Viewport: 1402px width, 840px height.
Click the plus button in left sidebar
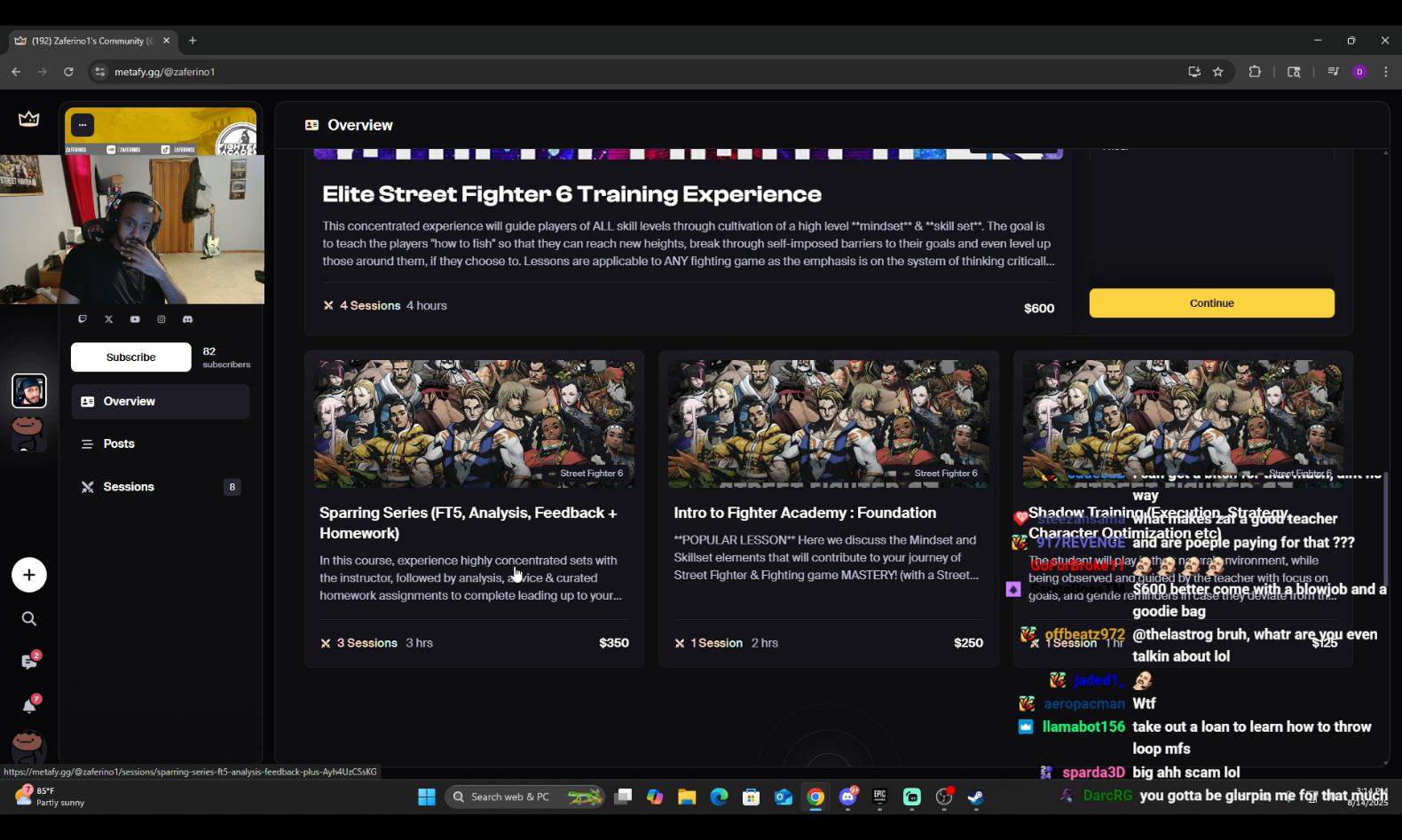tap(29, 575)
